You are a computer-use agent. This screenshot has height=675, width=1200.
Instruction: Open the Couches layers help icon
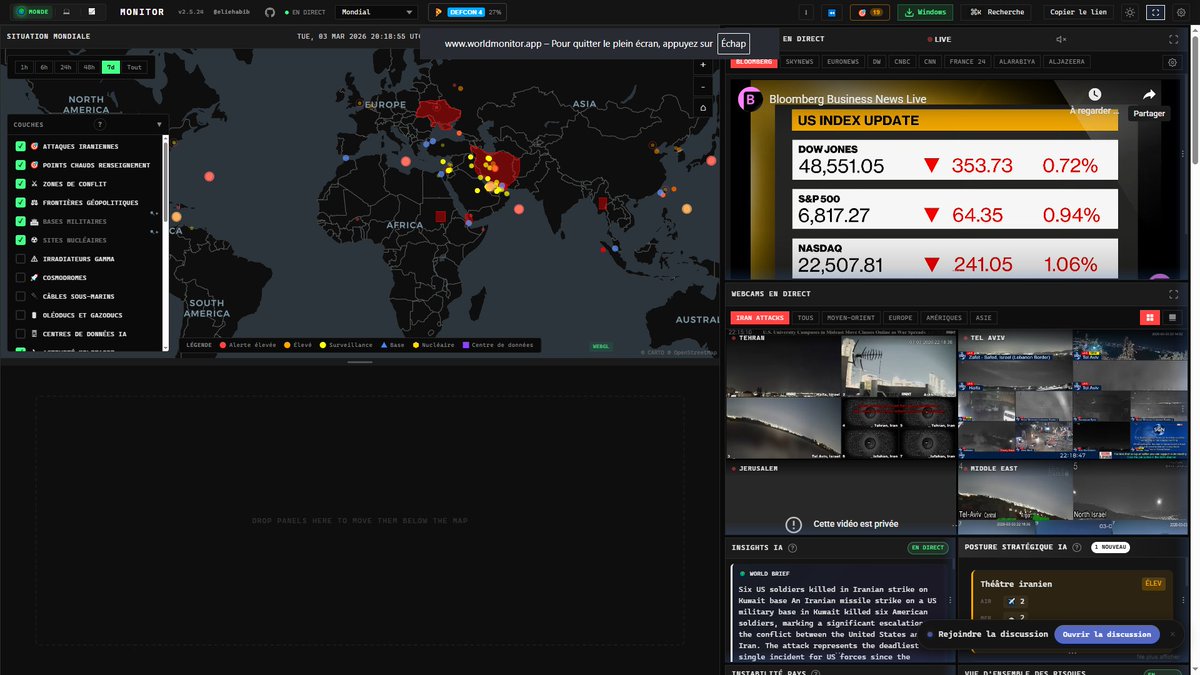click(x=100, y=125)
